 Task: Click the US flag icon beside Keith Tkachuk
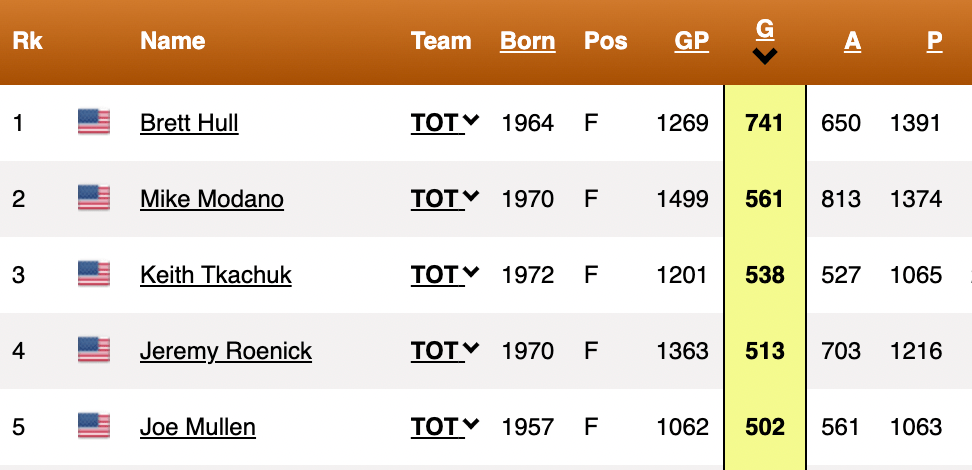point(93,274)
